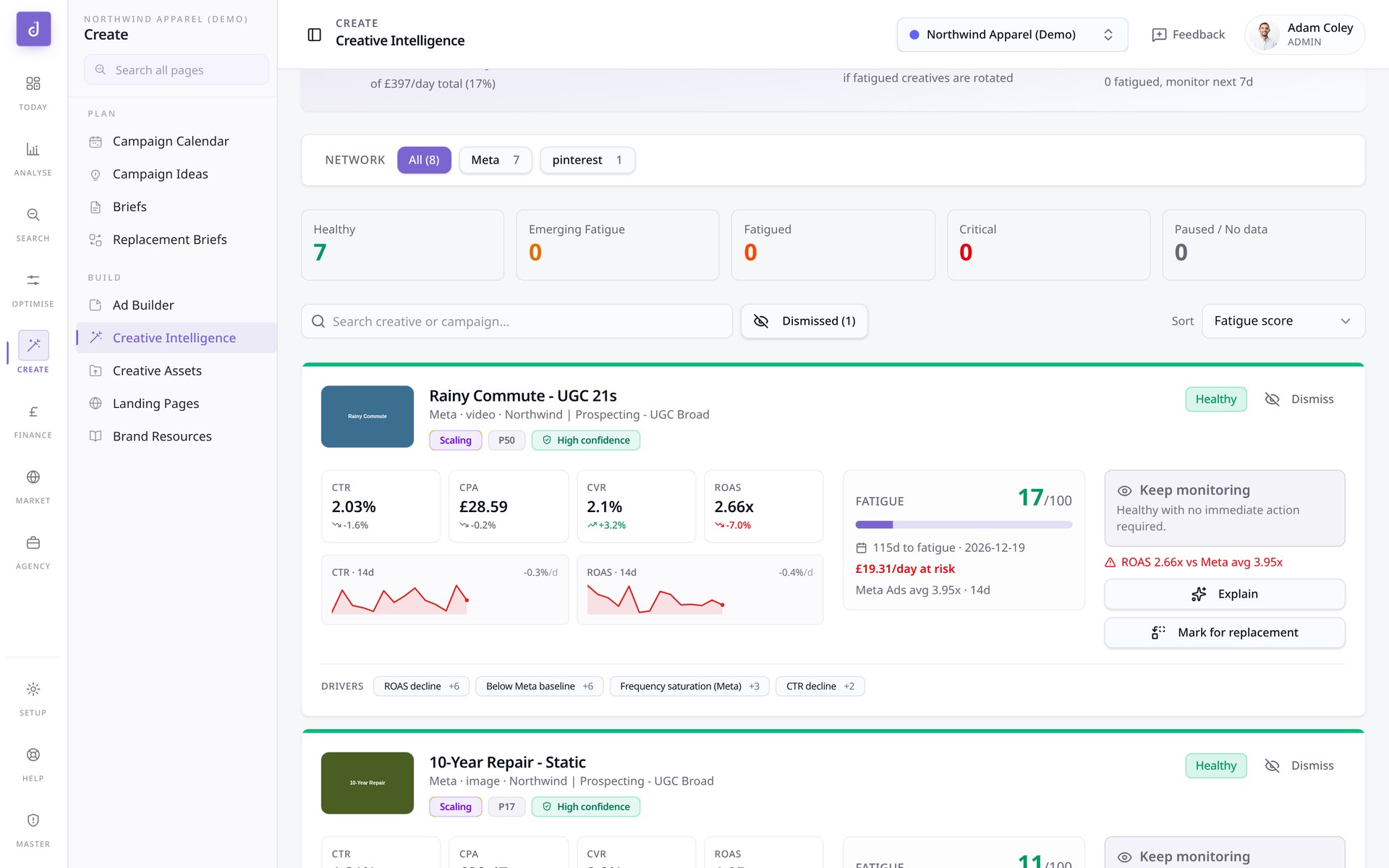This screenshot has width=1389, height=868.
Task: Click Explain for Rainy Commute
Action: pyautogui.click(x=1224, y=594)
